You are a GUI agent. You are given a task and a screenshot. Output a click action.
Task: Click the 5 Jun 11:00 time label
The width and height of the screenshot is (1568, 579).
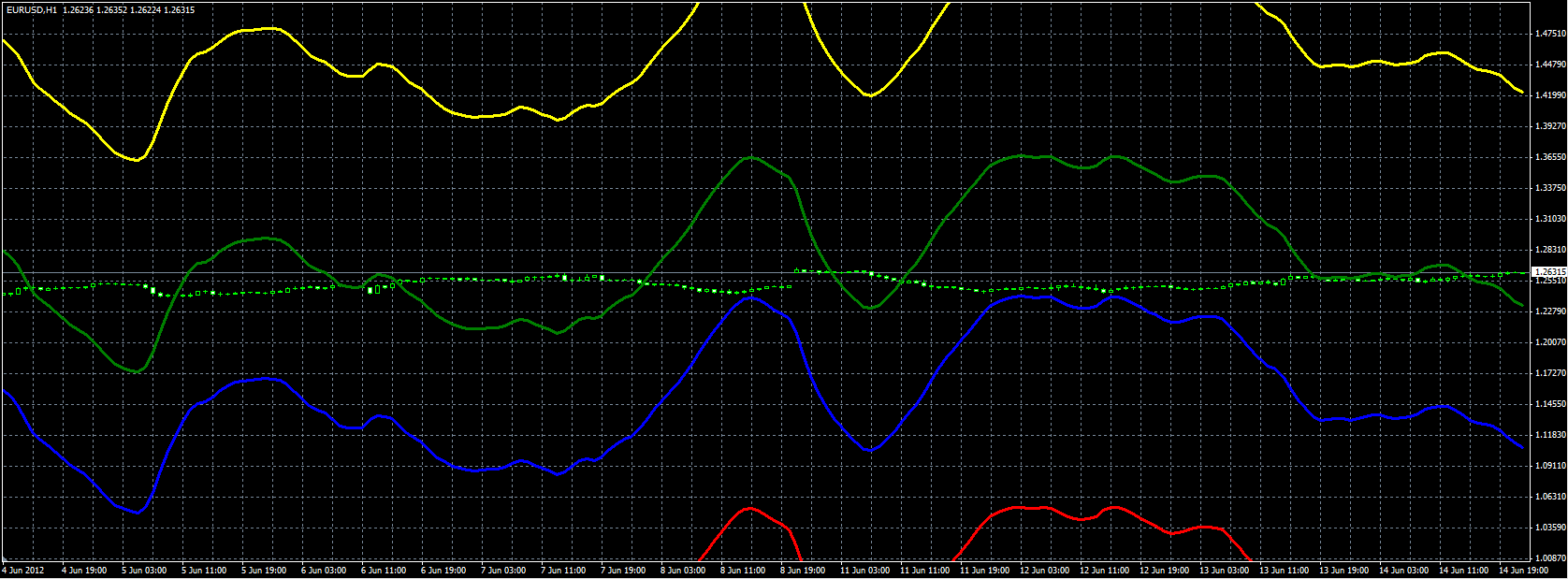click(204, 571)
